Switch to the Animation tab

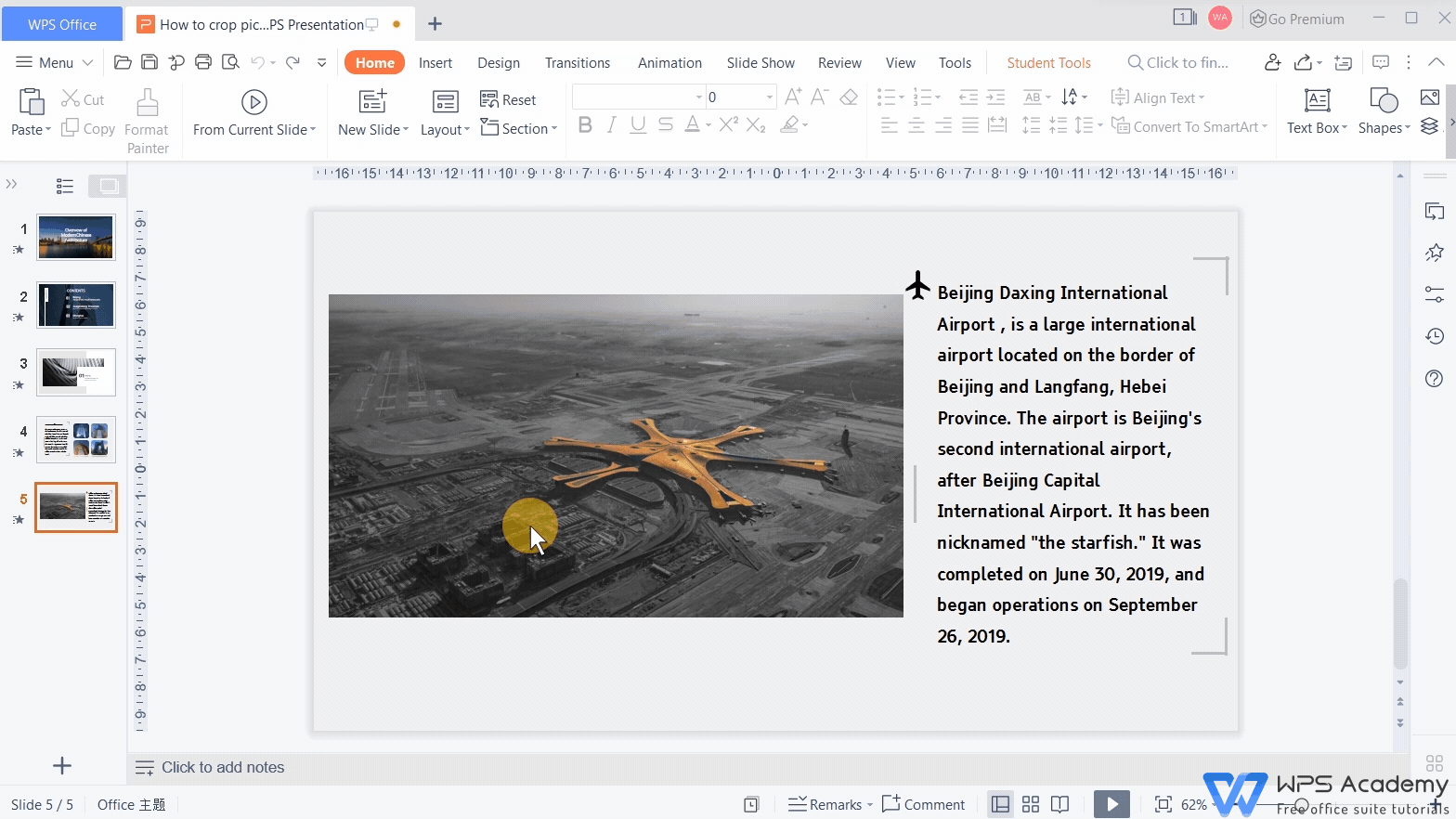pos(669,62)
